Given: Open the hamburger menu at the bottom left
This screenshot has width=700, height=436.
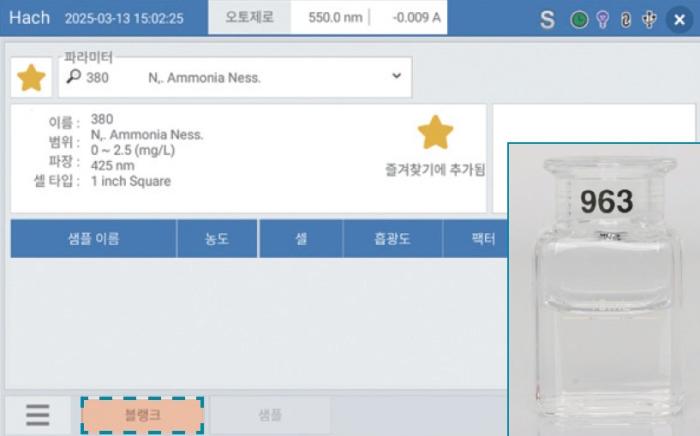Looking at the screenshot, I should coord(38,415).
